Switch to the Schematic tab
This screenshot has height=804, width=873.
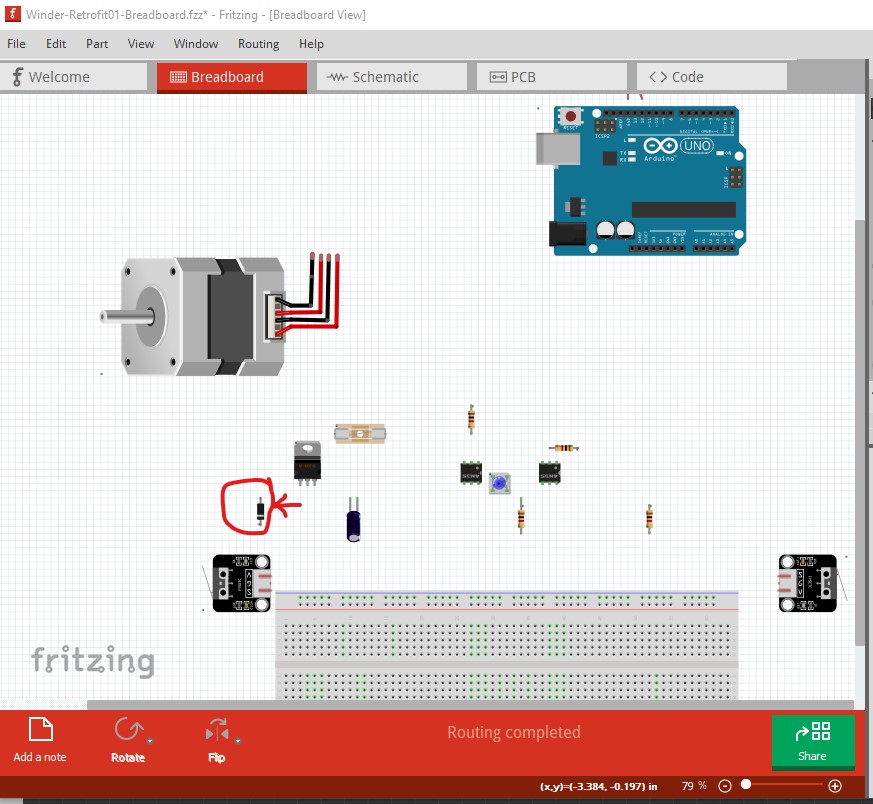(x=391, y=77)
